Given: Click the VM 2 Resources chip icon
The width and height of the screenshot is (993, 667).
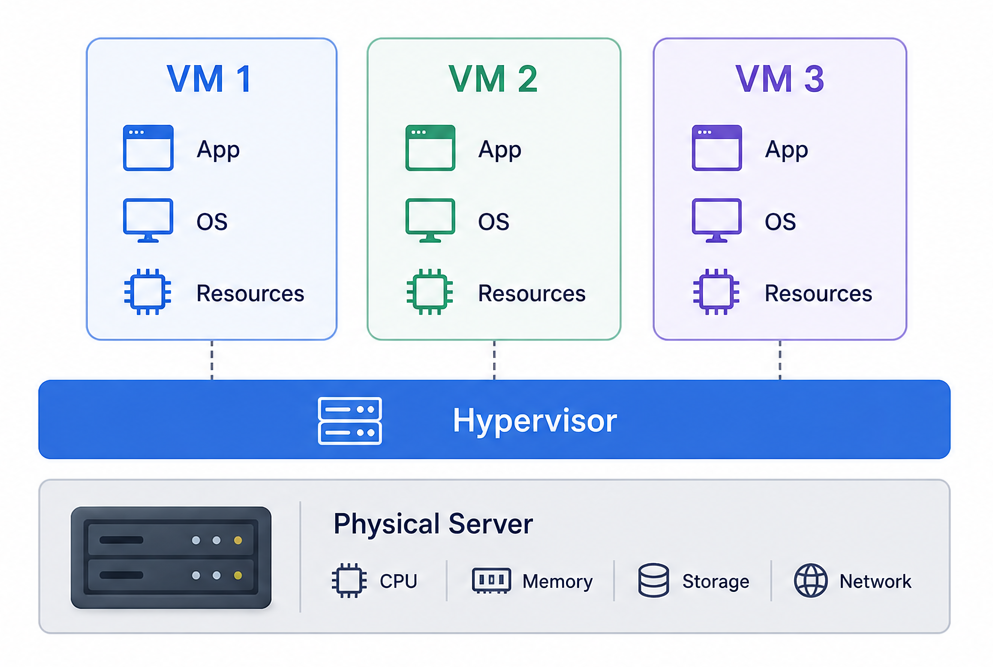Looking at the screenshot, I should 430,292.
